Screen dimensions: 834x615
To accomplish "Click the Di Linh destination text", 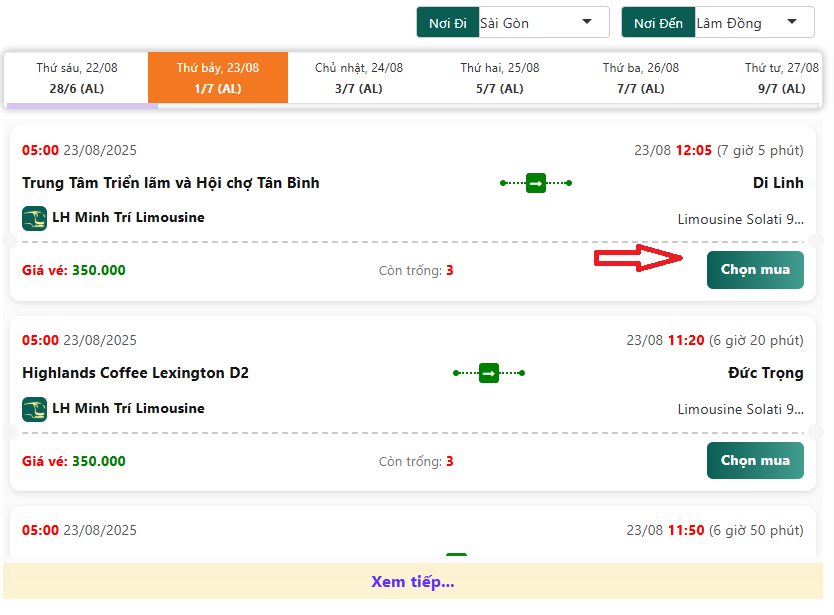I will point(778,183).
